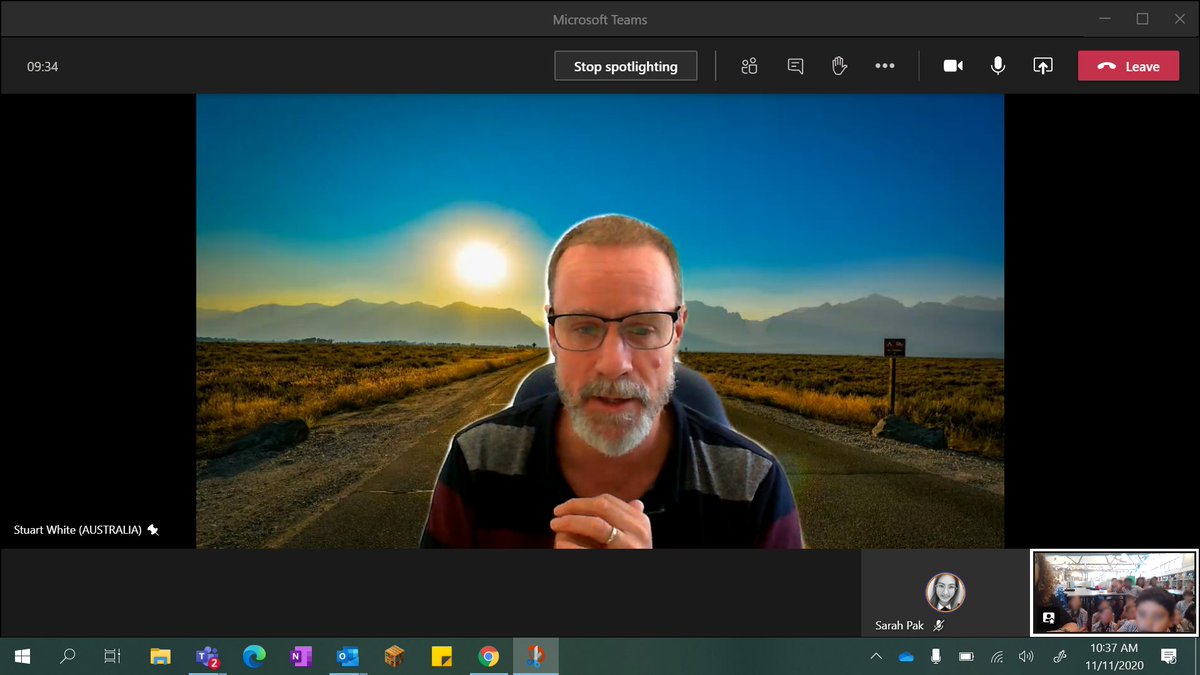Open Task View on the taskbar
The width and height of the screenshot is (1200, 675).
point(113,656)
